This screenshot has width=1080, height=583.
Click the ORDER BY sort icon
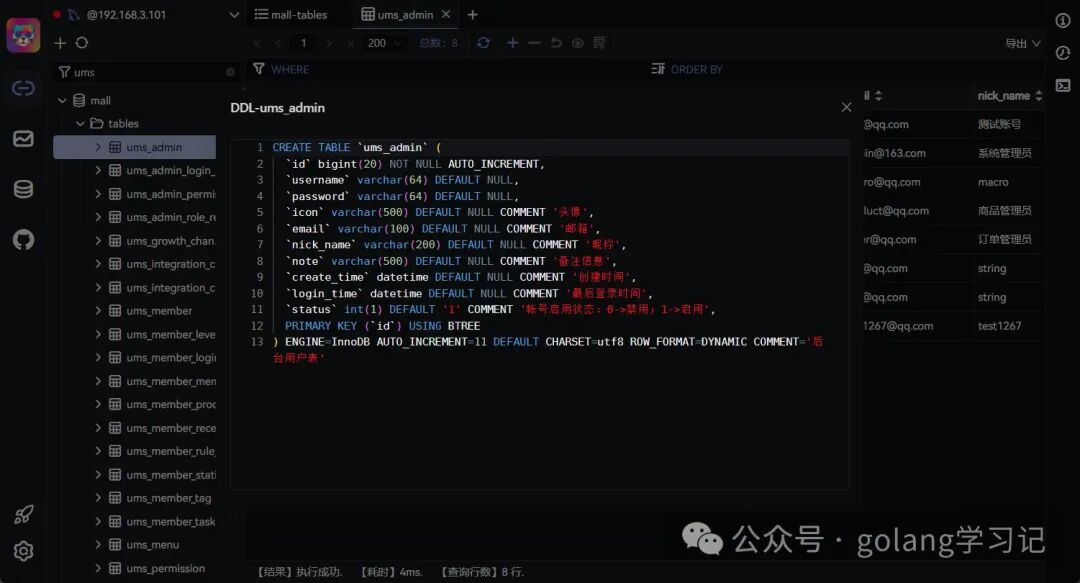[x=658, y=69]
